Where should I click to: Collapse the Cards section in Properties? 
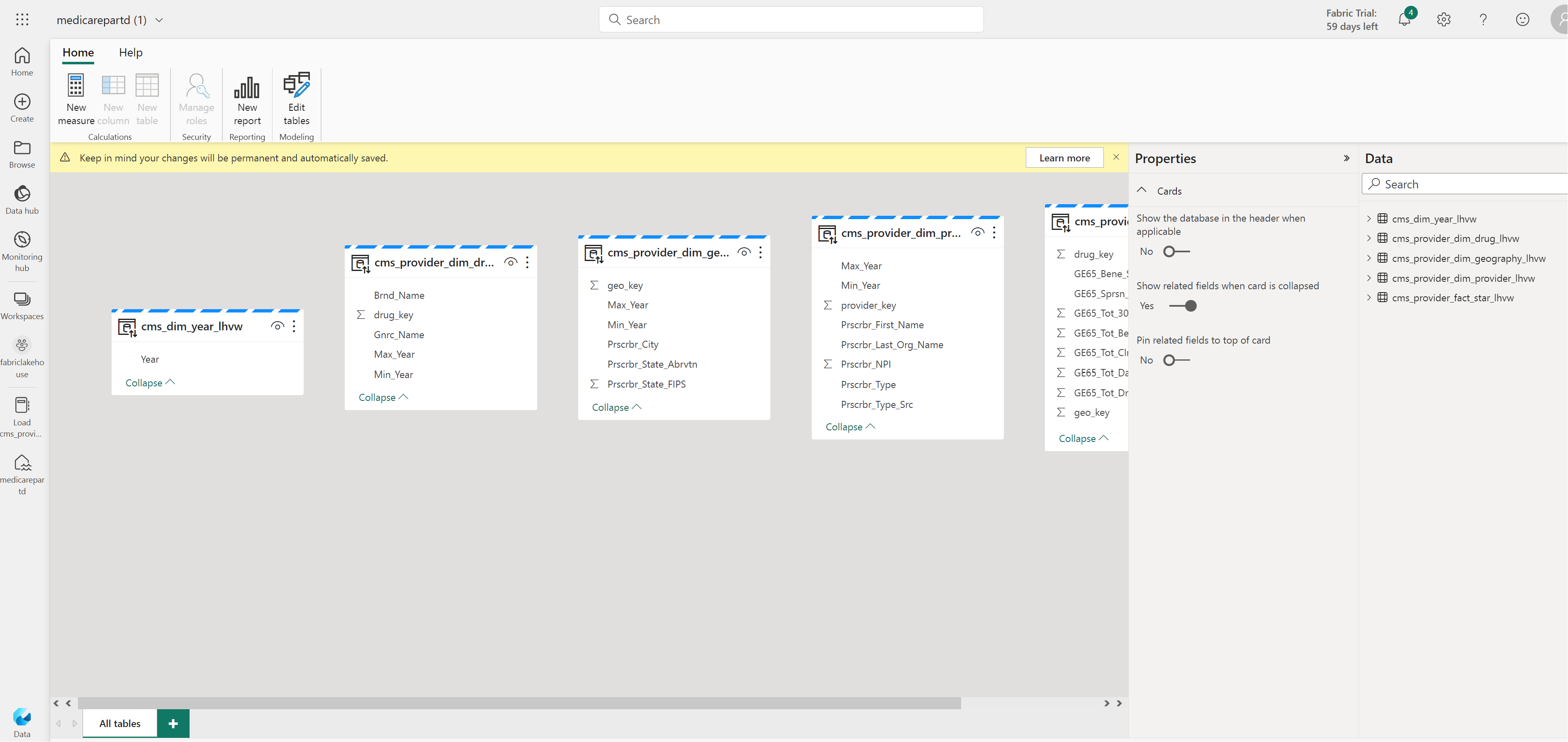(1142, 190)
